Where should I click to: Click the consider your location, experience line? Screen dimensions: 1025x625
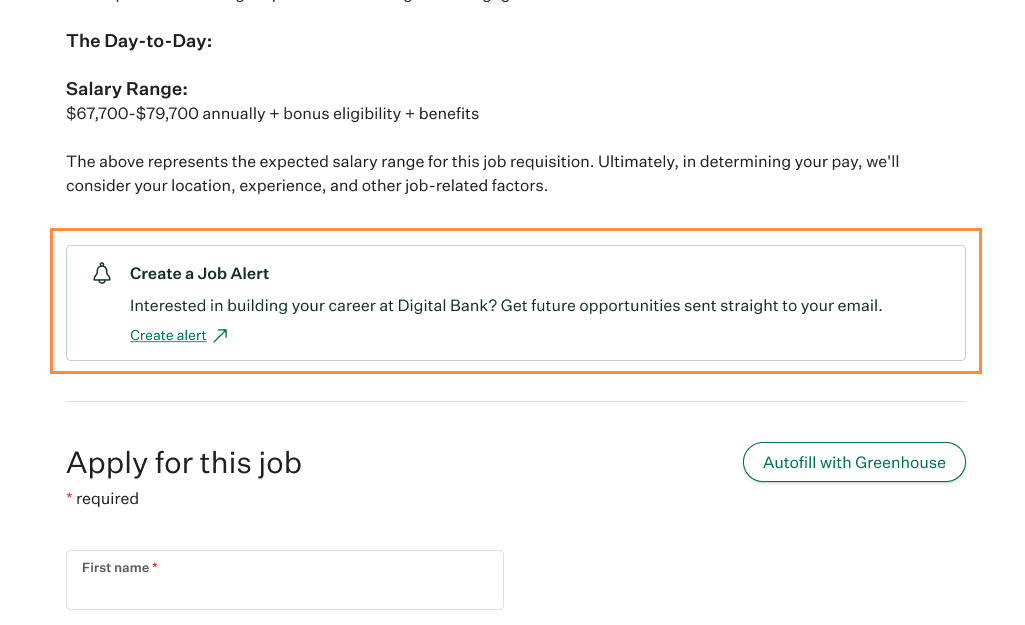tap(307, 186)
